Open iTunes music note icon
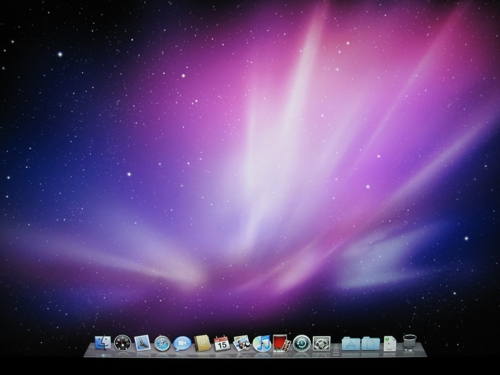Screen dimensions: 500x375 (262, 344)
